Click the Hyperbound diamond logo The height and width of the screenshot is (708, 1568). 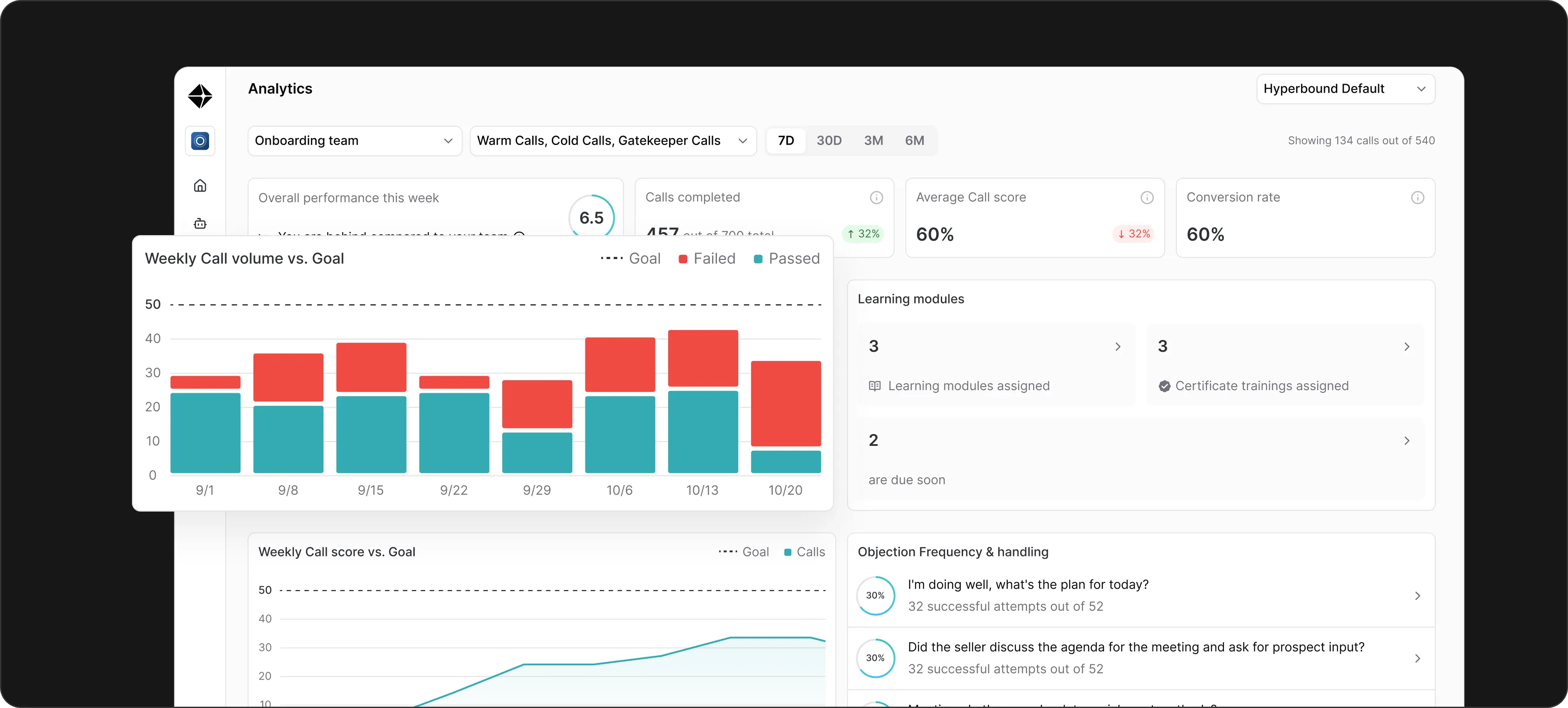tap(199, 96)
